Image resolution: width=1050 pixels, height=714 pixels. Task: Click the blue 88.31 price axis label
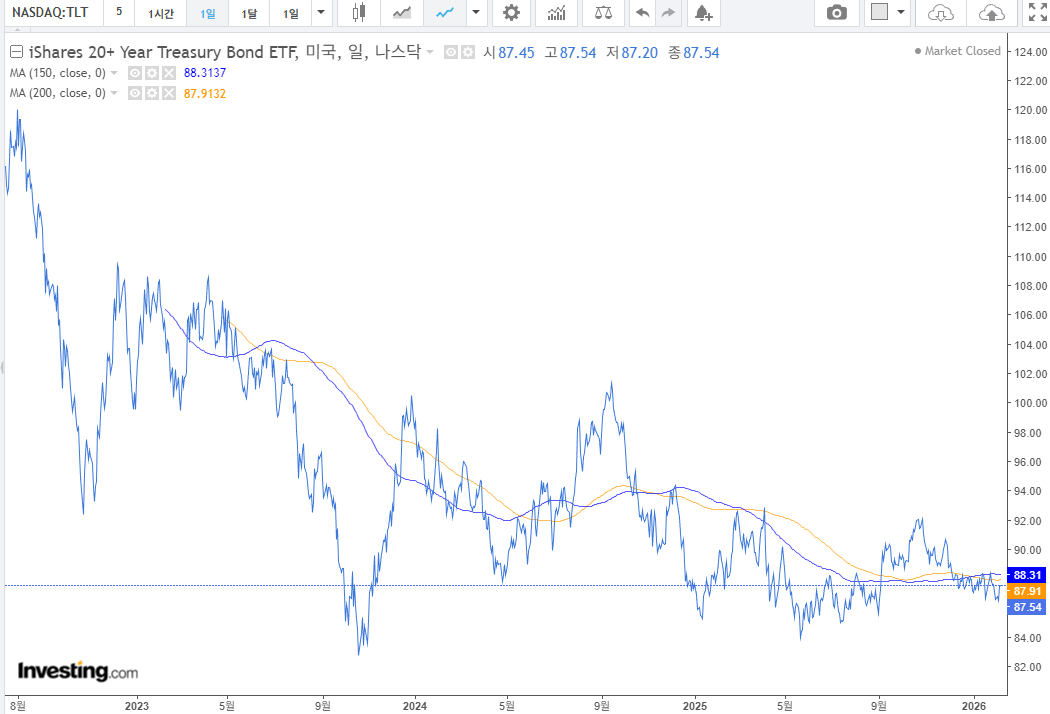point(1027,575)
